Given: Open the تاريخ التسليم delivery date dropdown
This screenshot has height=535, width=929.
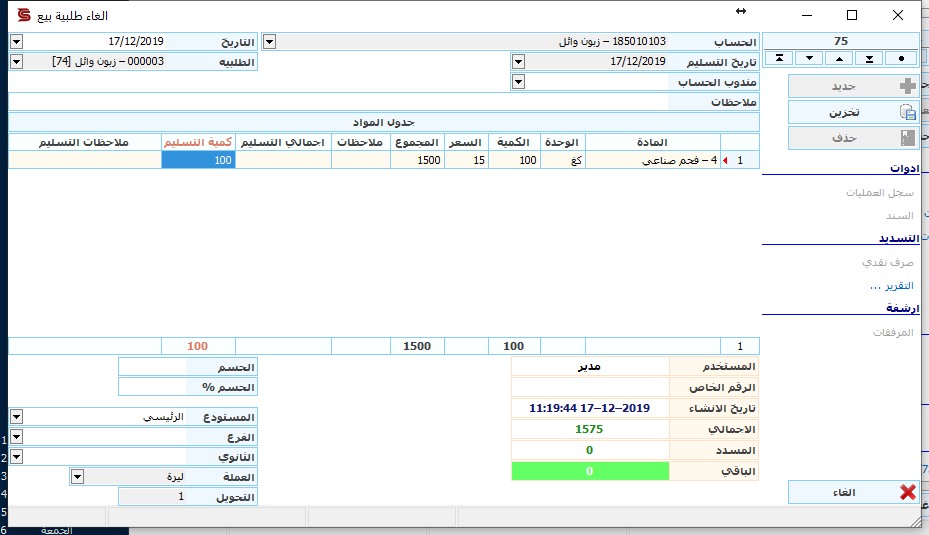Looking at the screenshot, I should pos(518,62).
